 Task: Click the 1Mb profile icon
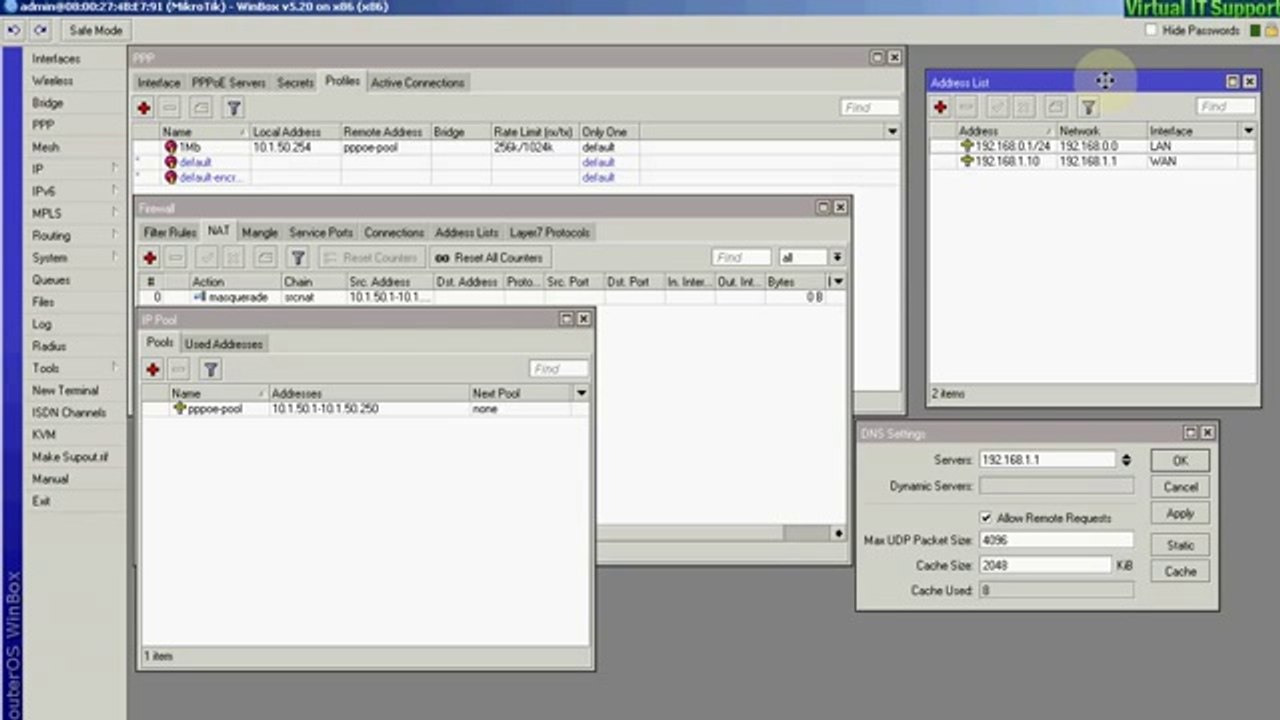(x=171, y=147)
